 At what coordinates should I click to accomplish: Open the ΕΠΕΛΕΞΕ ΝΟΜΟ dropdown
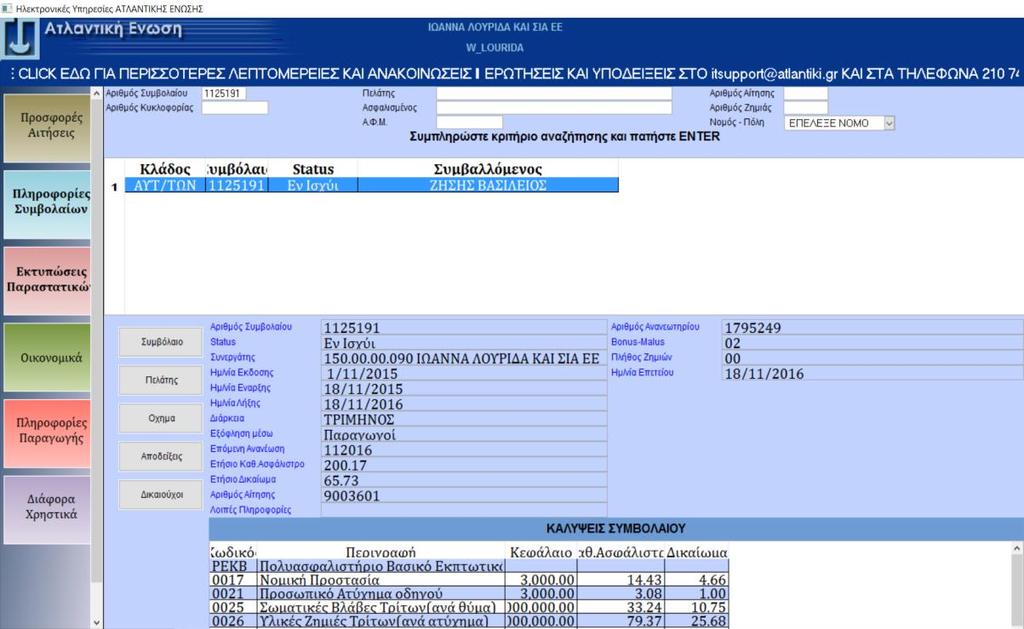[839, 123]
